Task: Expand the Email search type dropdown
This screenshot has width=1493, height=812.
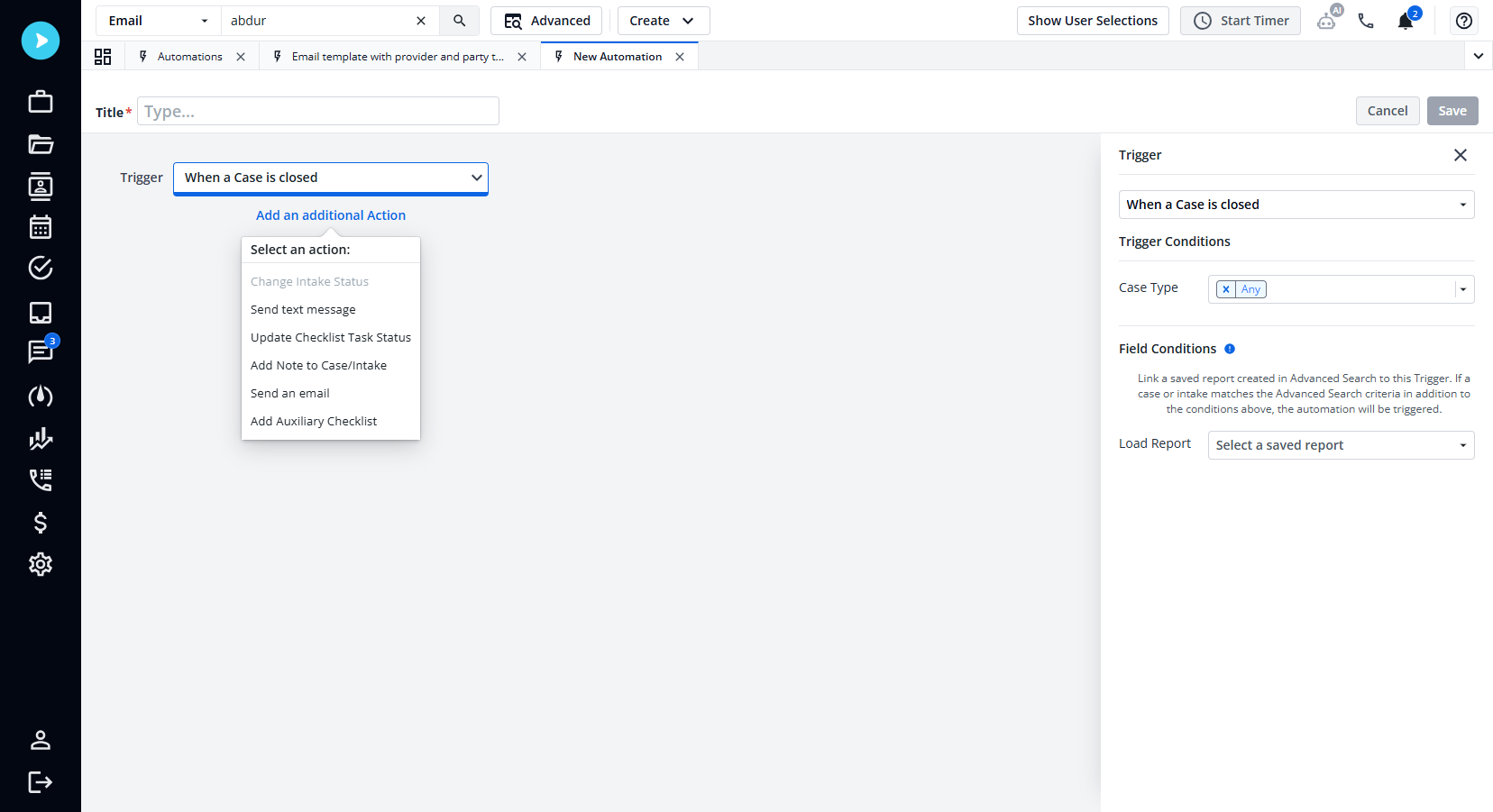Action: tap(159, 21)
